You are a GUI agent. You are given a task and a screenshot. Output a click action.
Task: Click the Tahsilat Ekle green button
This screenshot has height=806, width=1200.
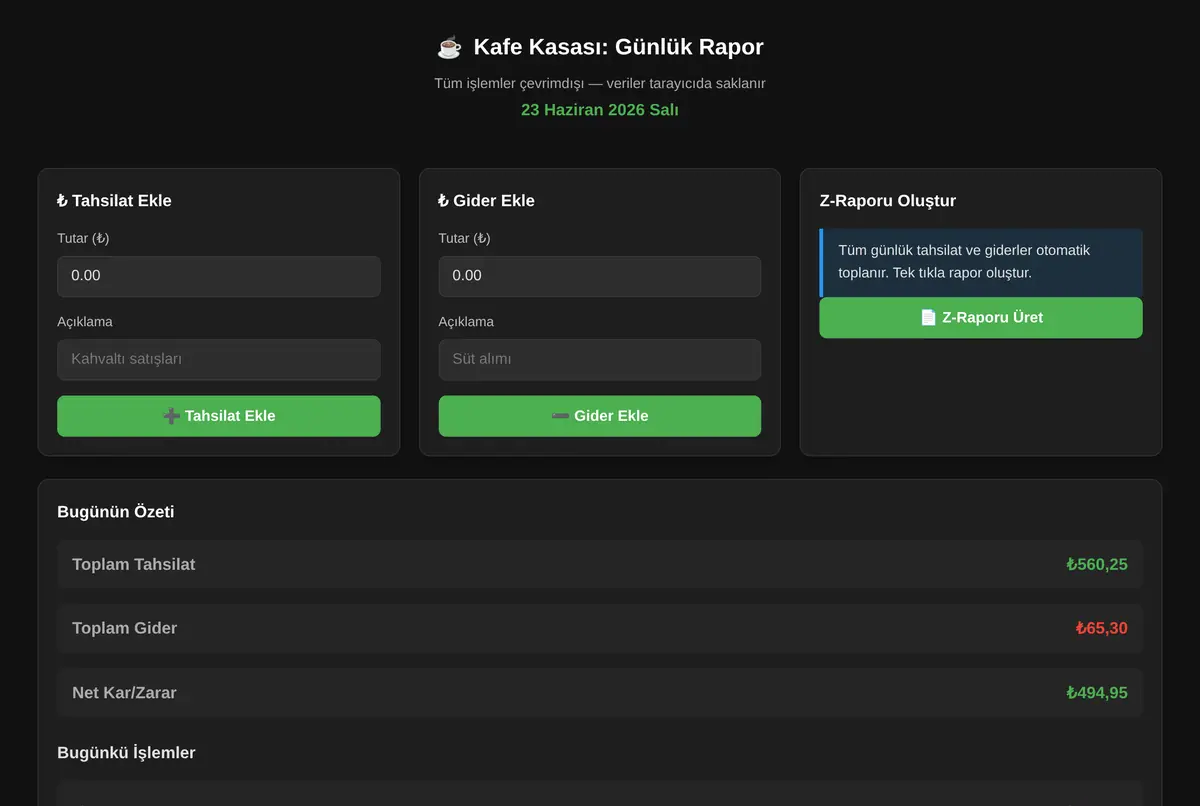click(x=219, y=416)
